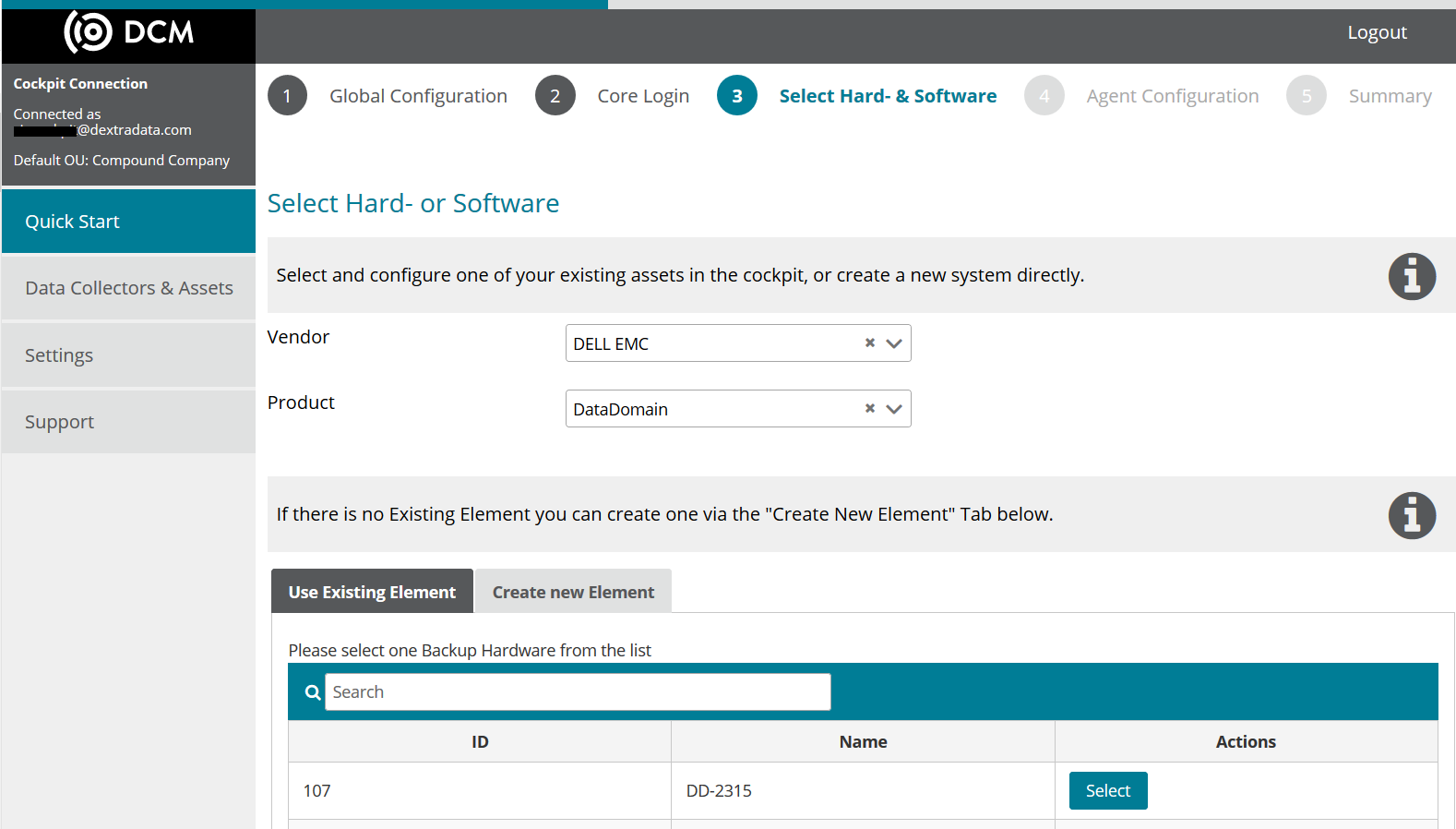Click Cockpit Connection heading
The width and height of the screenshot is (1456, 829).
[80, 84]
